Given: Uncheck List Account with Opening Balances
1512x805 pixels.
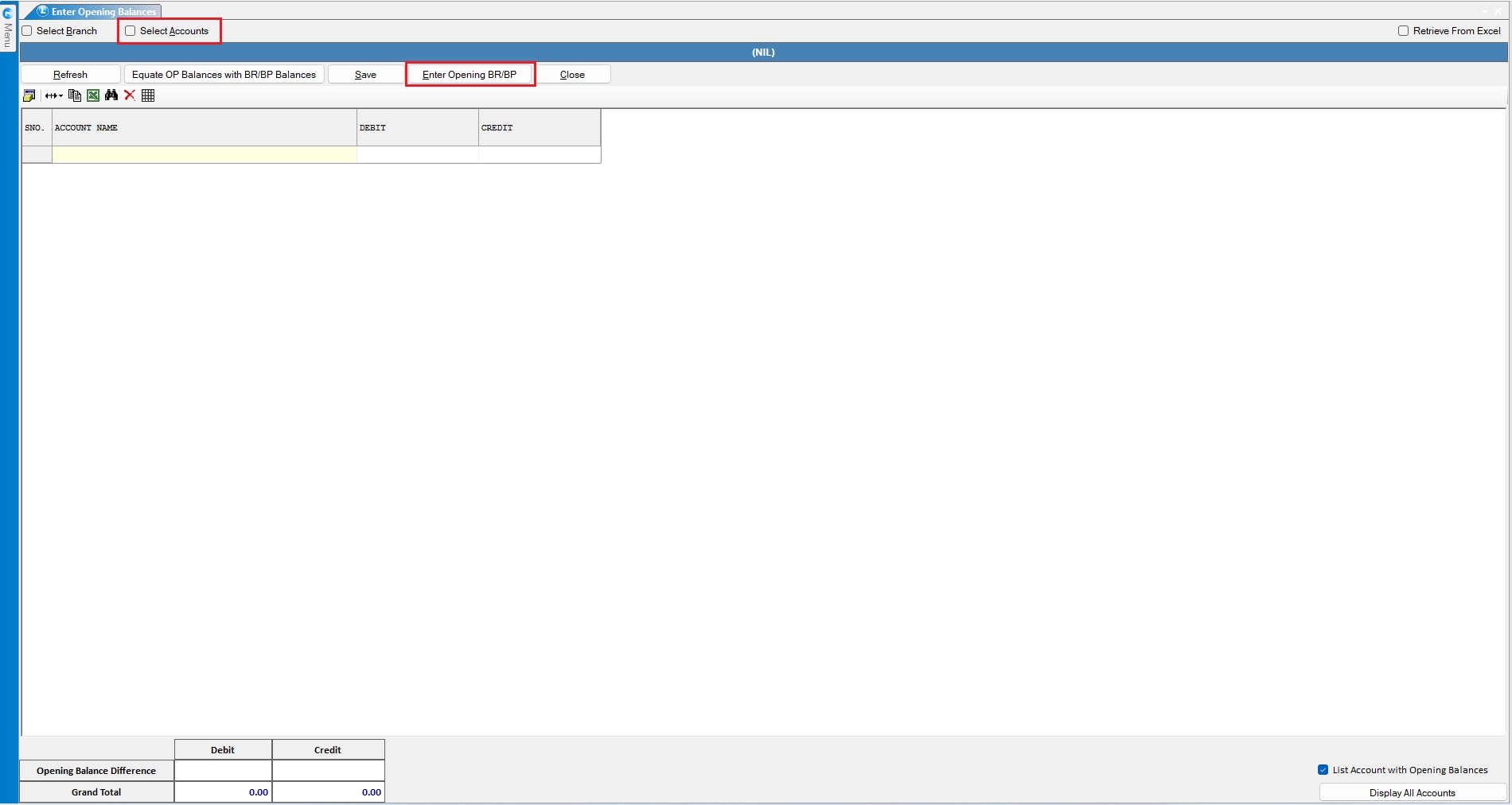Looking at the screenshot, I should (1323, 770).
